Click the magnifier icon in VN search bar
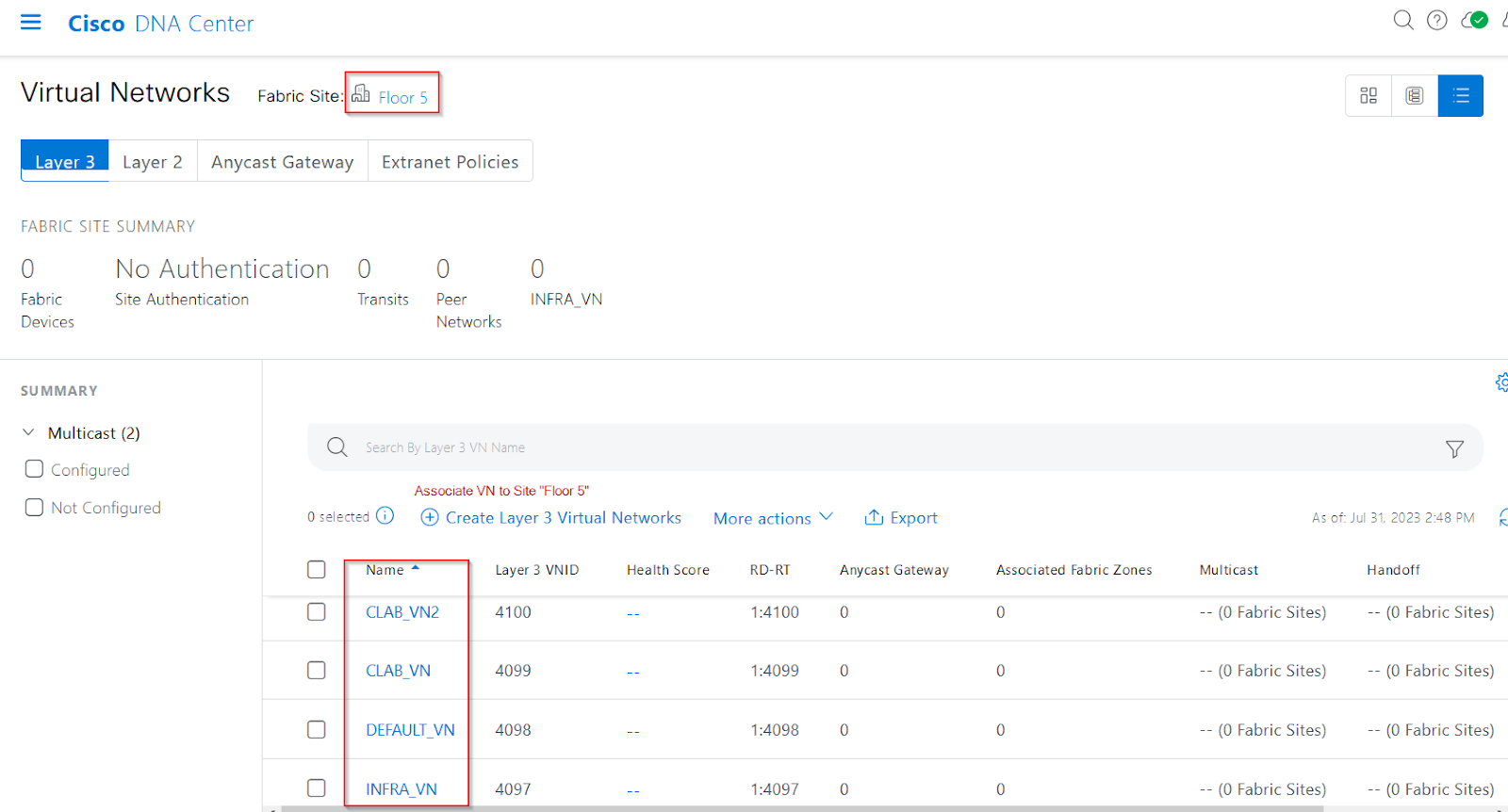Screen dimensions: 1508x812 [x=337, y=447]
